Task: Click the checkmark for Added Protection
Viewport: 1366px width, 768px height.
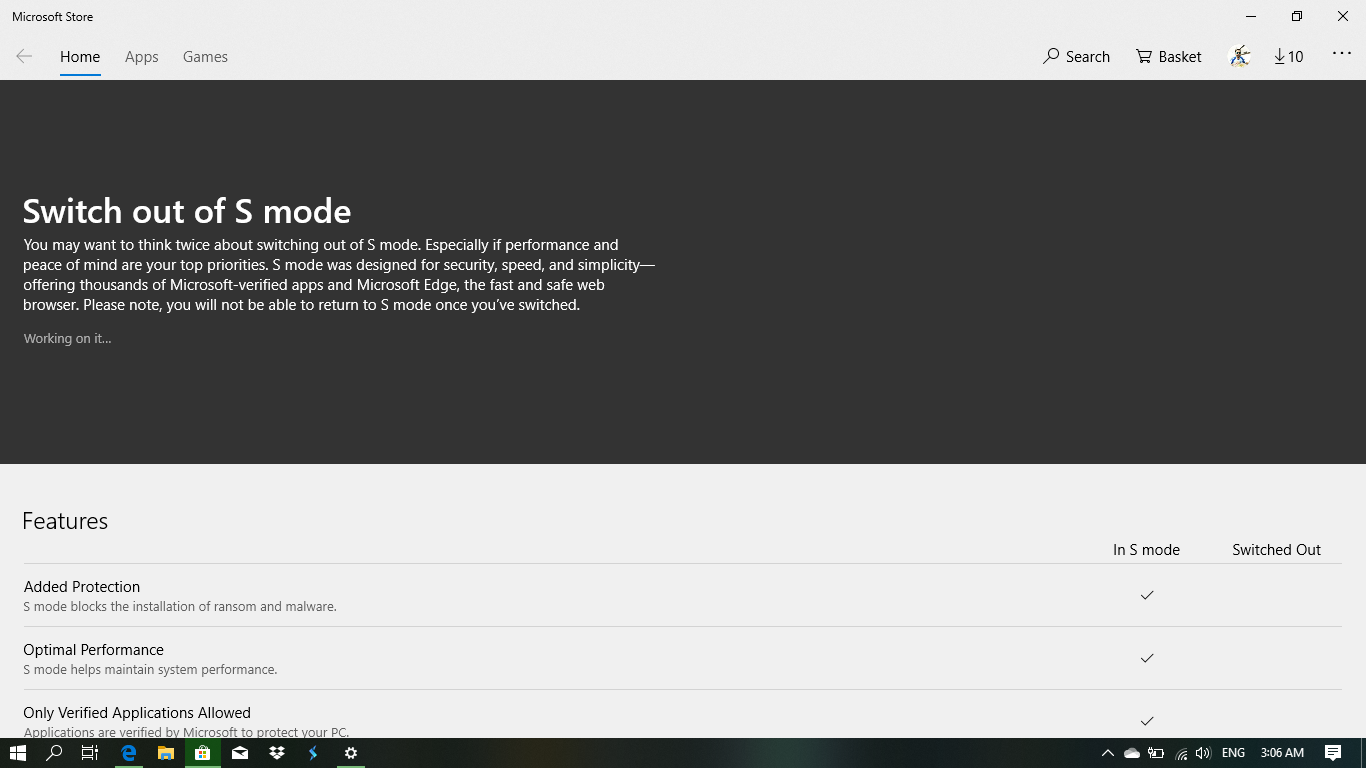Action: (1147, 595)
